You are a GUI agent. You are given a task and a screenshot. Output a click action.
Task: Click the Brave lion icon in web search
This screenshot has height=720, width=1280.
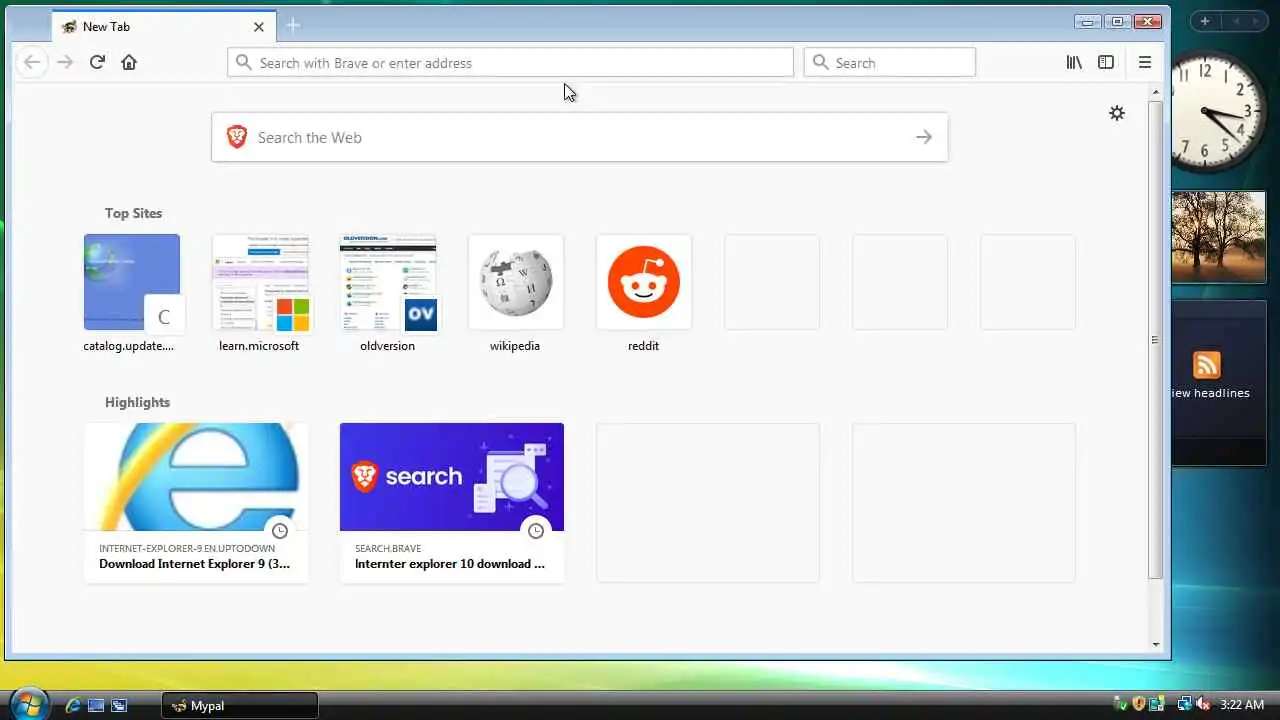(x=236, y=137)
